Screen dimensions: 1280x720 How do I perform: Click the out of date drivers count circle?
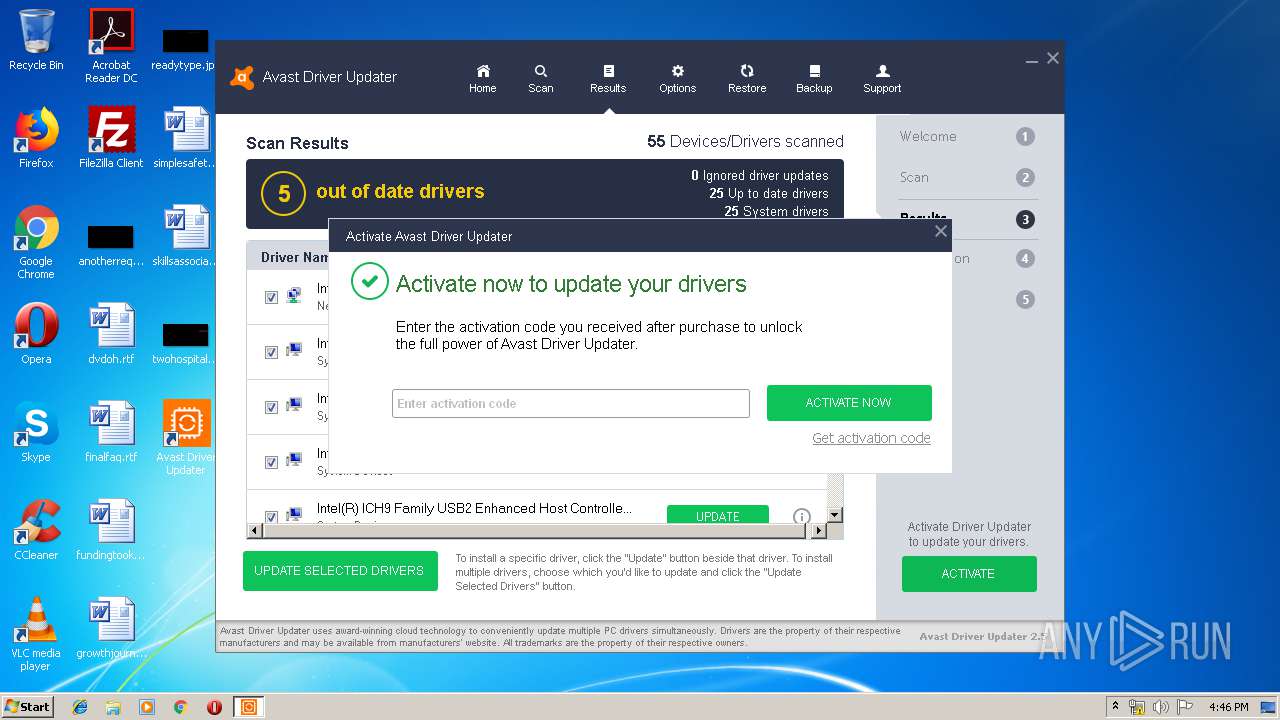click(x=283, y=194)
